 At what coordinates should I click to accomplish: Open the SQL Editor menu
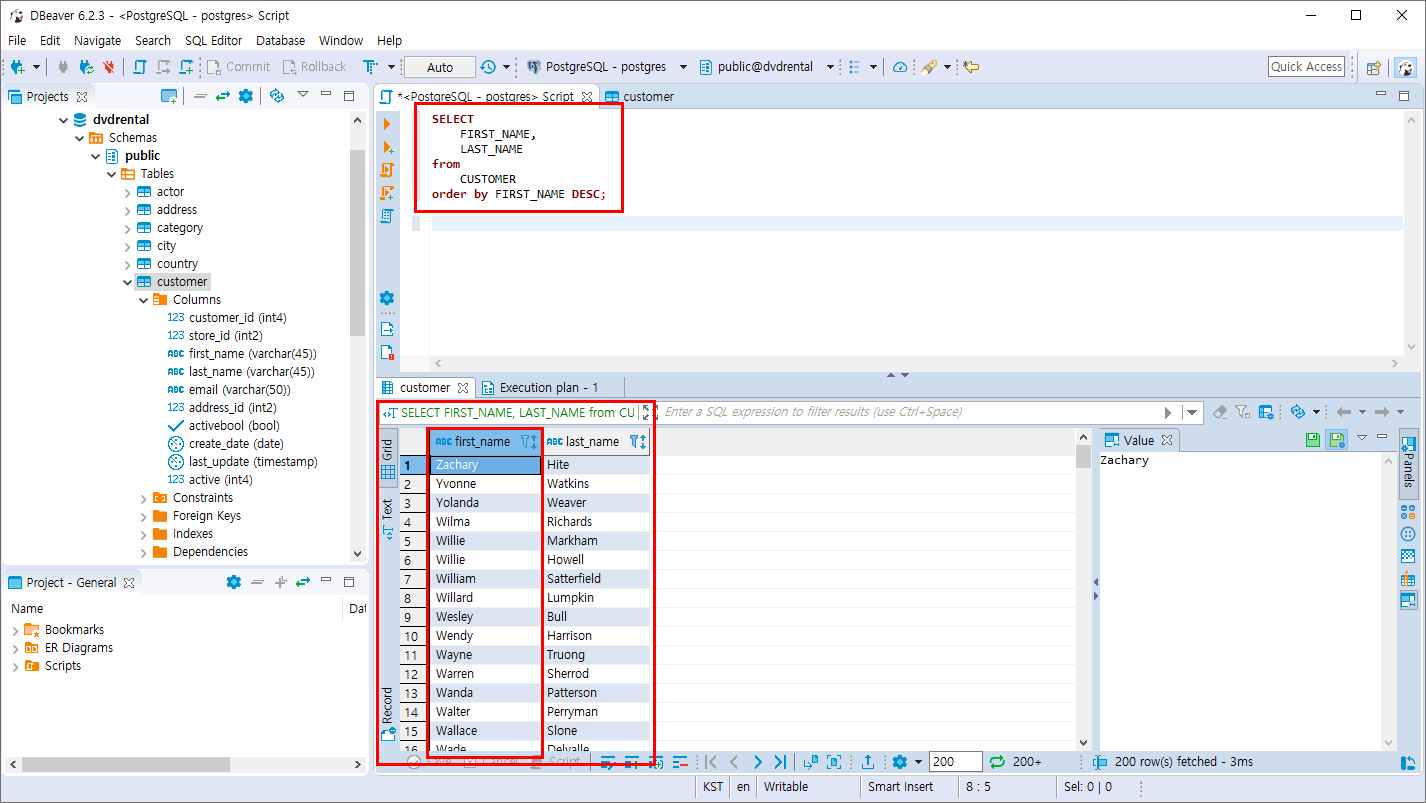(x=213, y=40)
